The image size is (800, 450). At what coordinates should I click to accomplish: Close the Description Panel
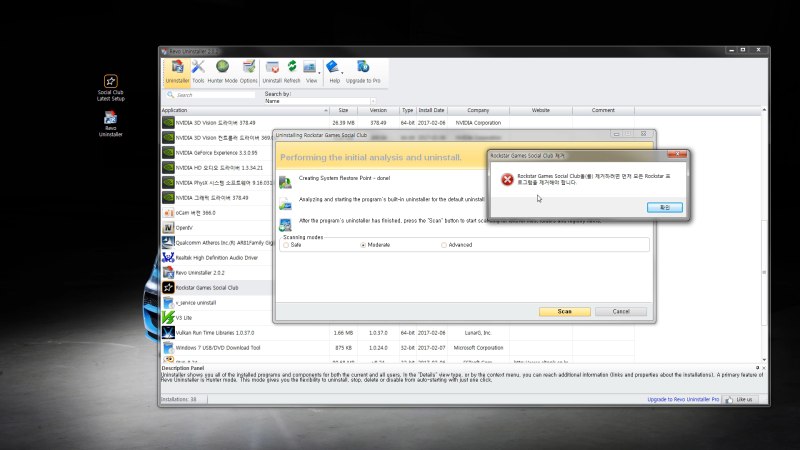763,368
